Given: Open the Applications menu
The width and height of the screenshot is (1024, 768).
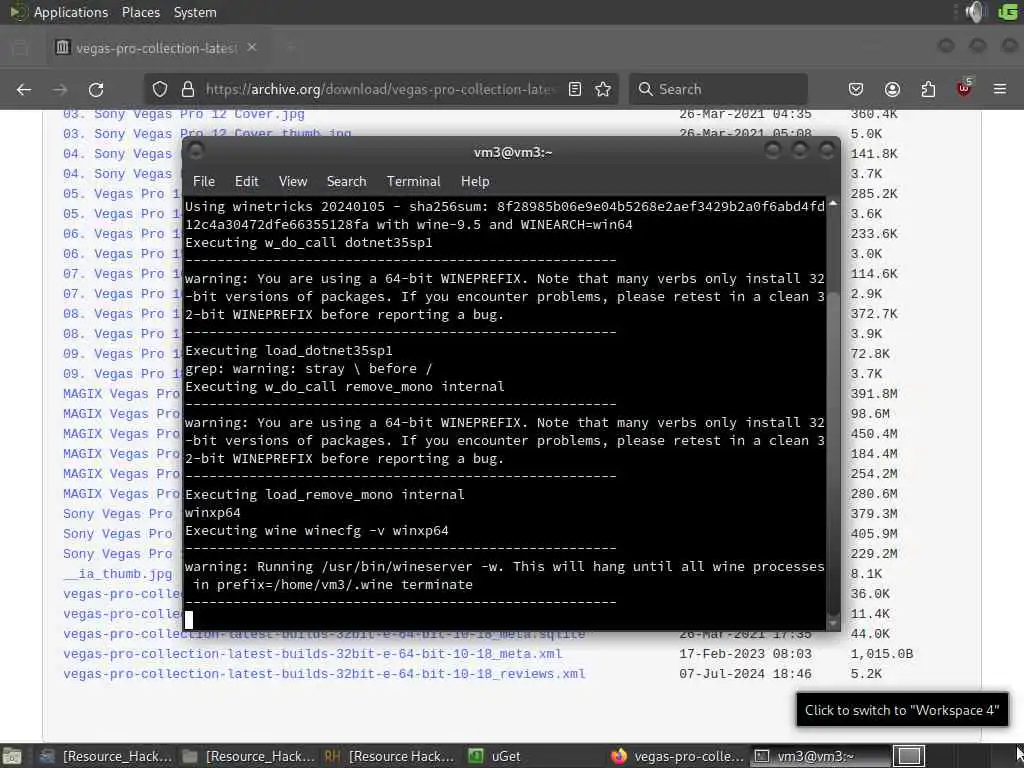Looking at the screenshot, I should [71, 12].
